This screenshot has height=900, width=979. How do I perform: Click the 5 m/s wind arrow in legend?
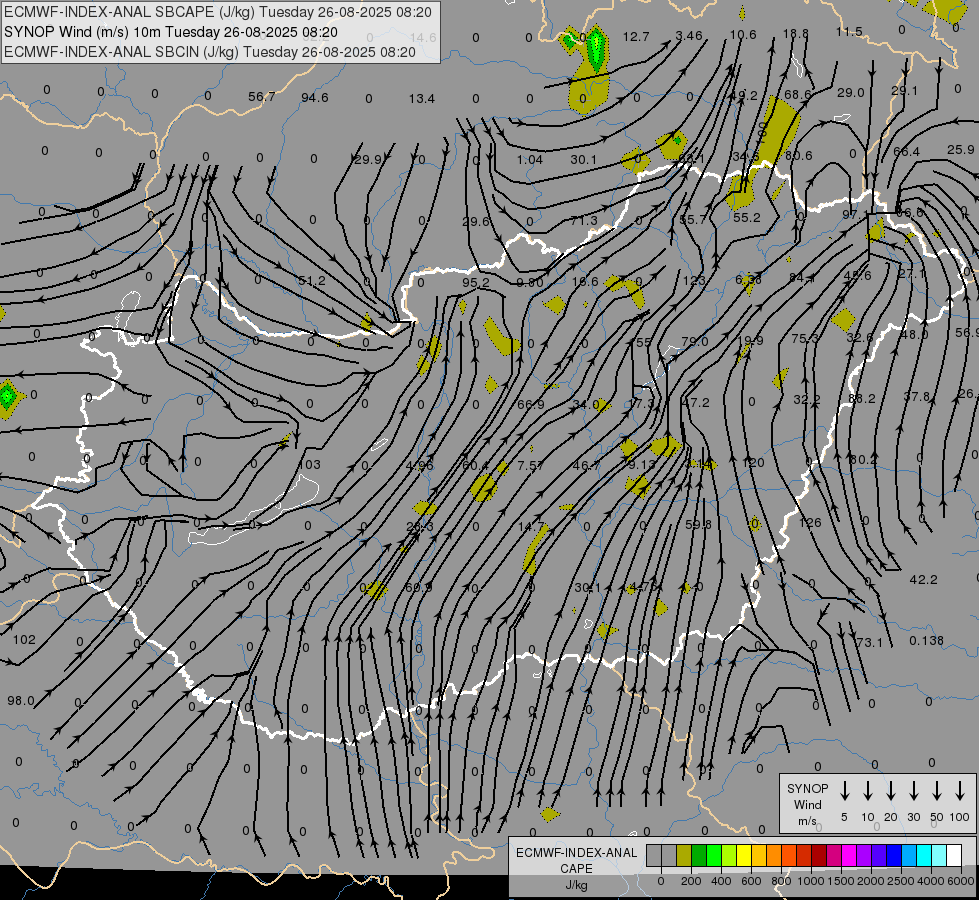(x=844, y=791)
